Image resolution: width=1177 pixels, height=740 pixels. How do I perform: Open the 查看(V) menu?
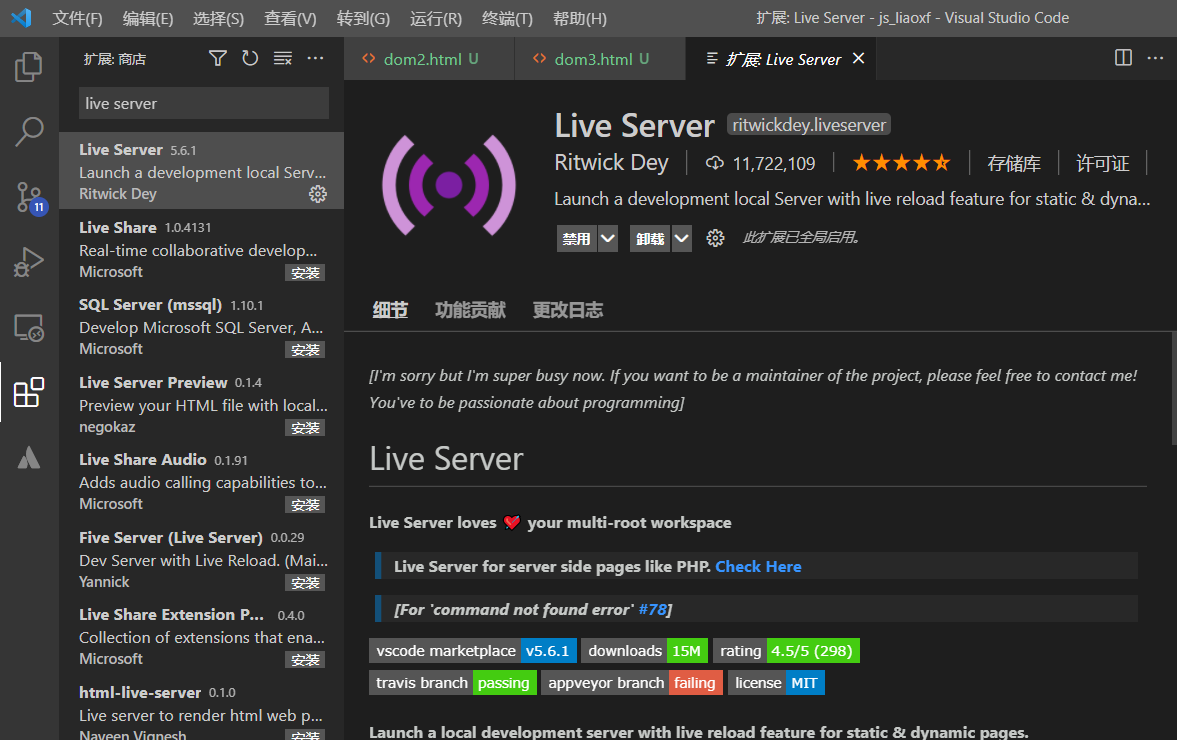290,18
